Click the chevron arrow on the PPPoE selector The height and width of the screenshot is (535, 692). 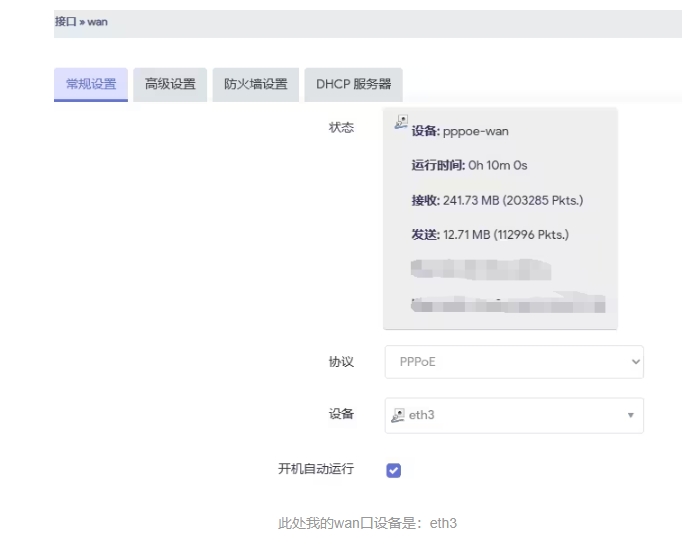pos(632,362)
